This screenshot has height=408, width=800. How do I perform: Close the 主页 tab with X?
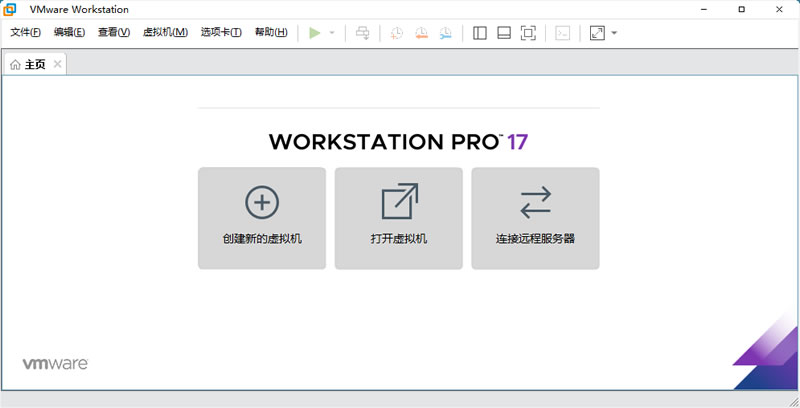[58, 65]
